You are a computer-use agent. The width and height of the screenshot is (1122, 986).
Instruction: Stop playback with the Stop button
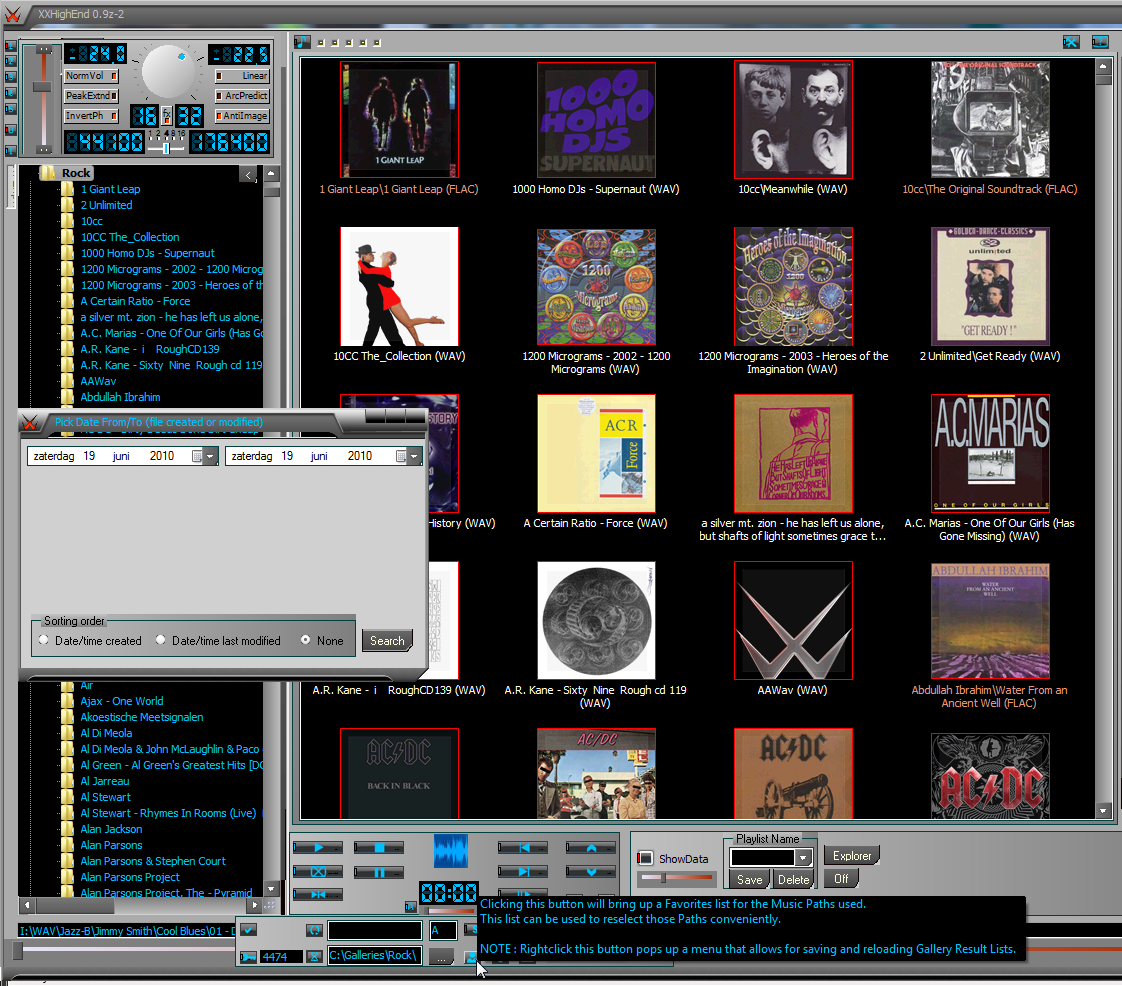379,848
